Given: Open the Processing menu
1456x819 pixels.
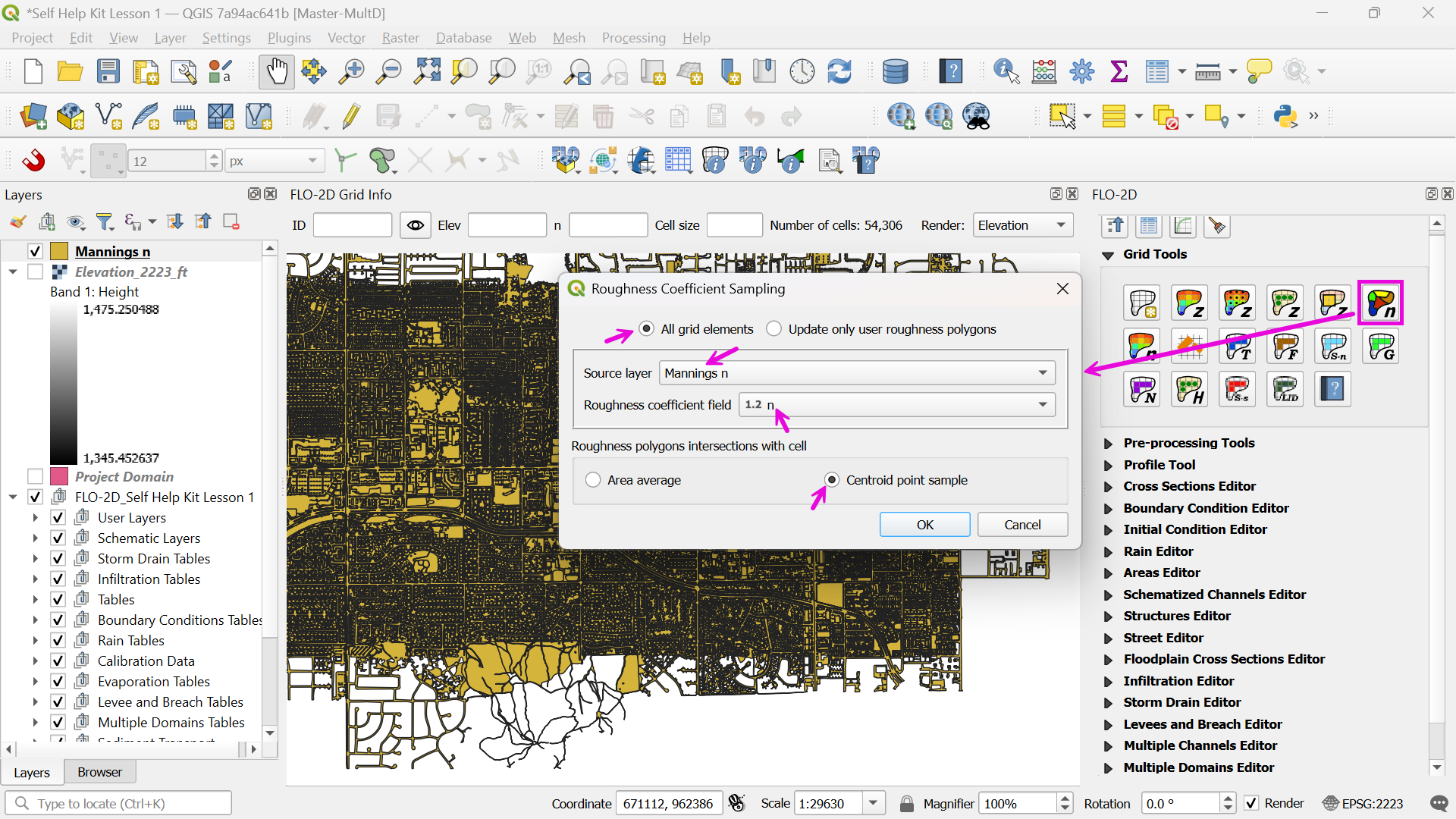Looking at the screenshot, I should tap(633, 38).
